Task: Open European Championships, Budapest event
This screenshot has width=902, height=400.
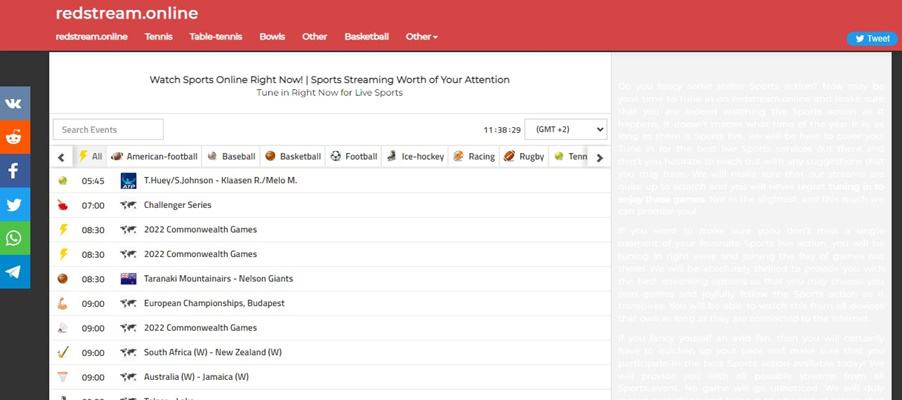Action: (214, 303)
